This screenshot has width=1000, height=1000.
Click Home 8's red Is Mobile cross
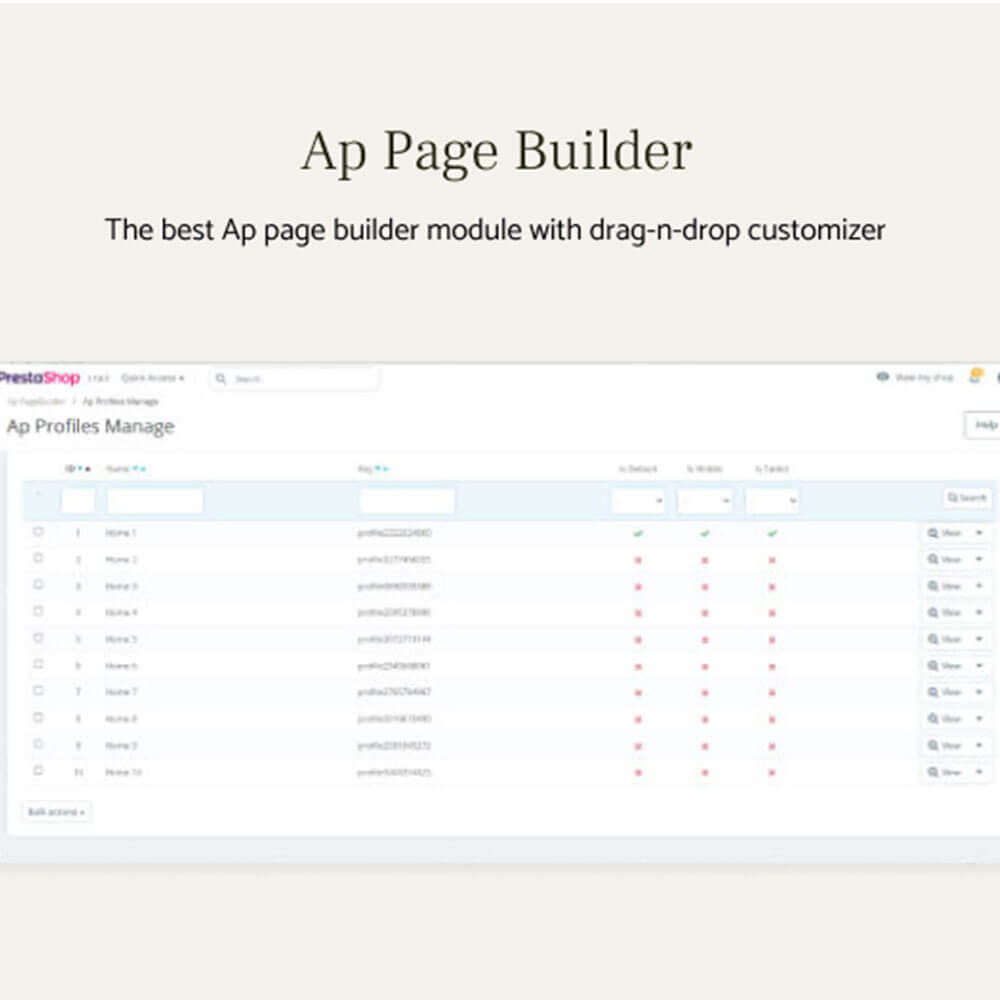[705, 719]
